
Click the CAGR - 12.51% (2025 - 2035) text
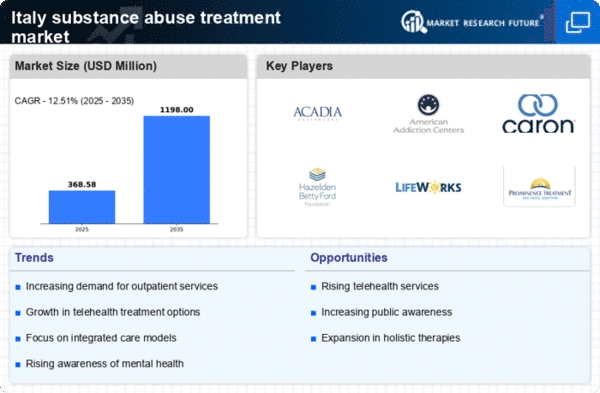tap(74, 101)
